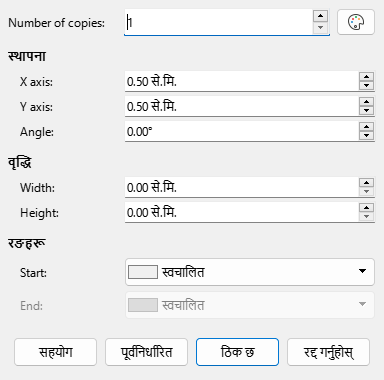Click the रङहरू section heading

(x=27, y=243)
